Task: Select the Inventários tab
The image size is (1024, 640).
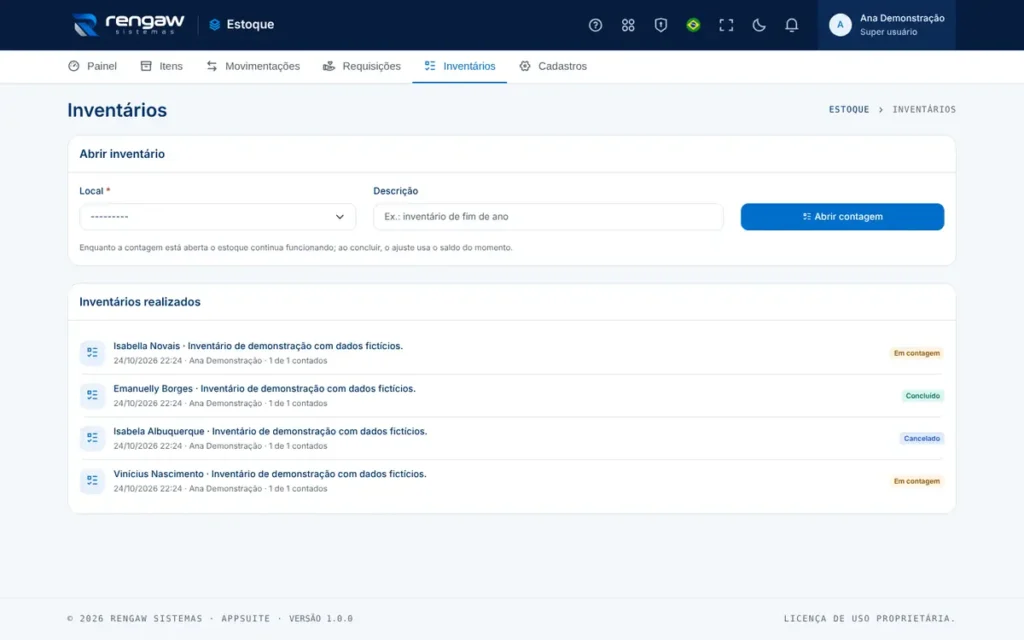Action: [x=460, y=66]
